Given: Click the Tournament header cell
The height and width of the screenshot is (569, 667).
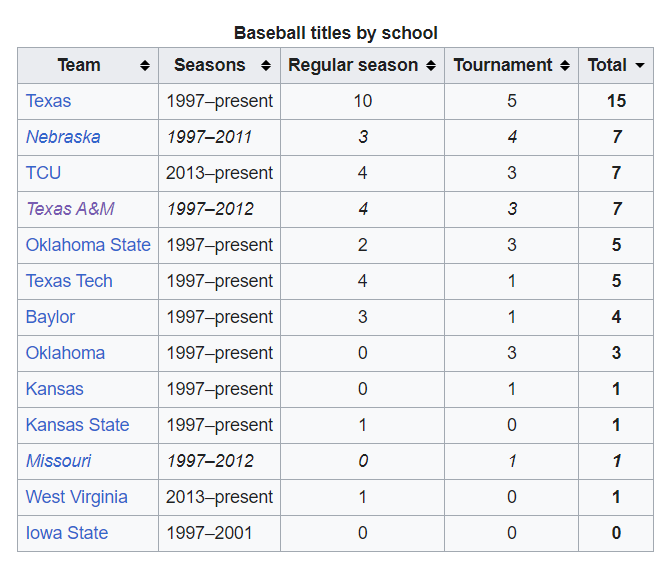Looking at the screenshot, I should 503,66.
